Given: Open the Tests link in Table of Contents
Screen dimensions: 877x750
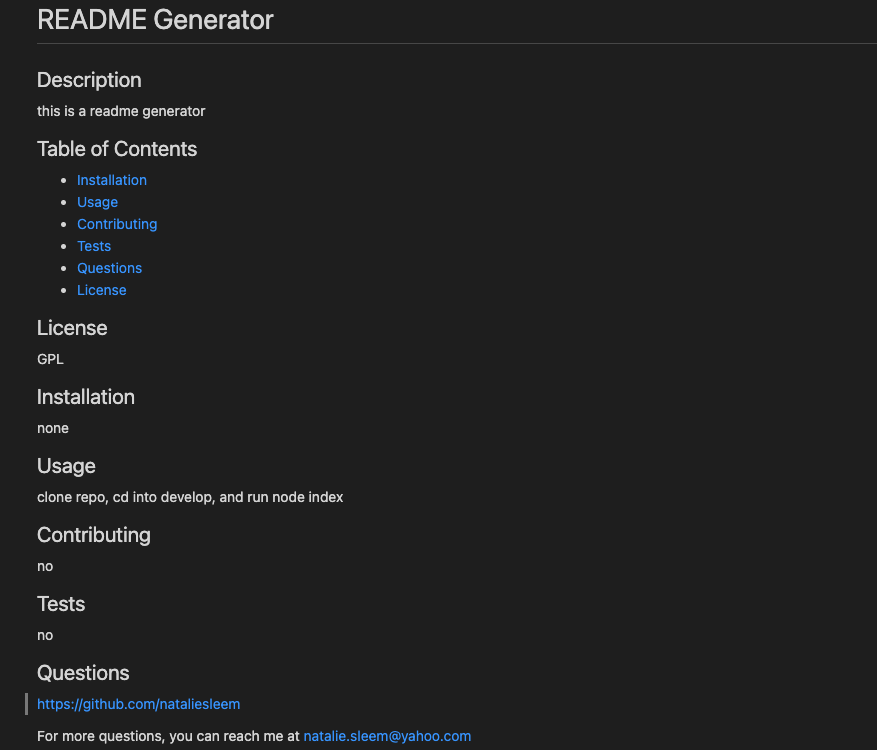Looking at the screenshot, I should coord(93,246).
